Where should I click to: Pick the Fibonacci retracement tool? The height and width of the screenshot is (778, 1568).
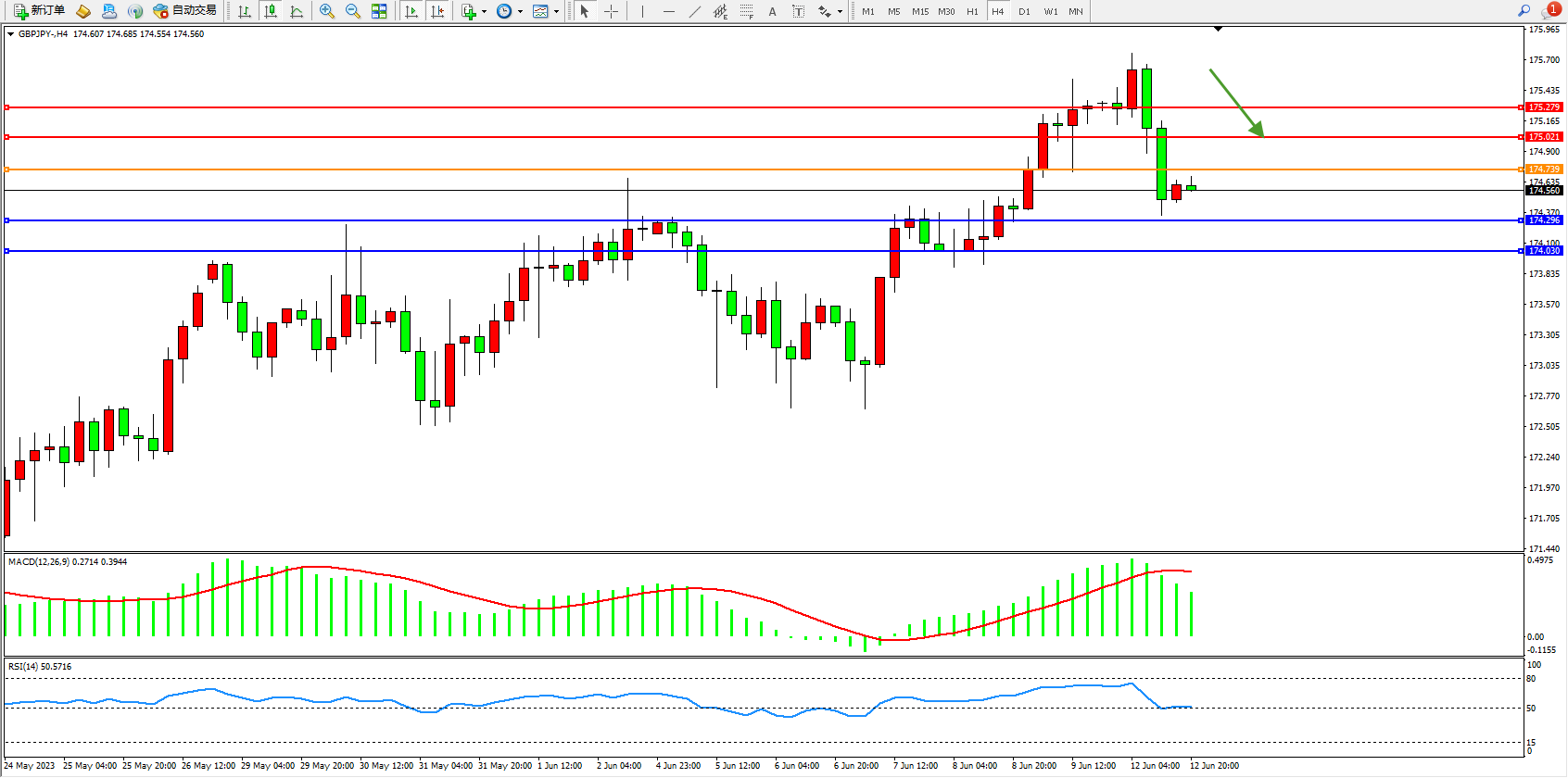coord(747,11)
